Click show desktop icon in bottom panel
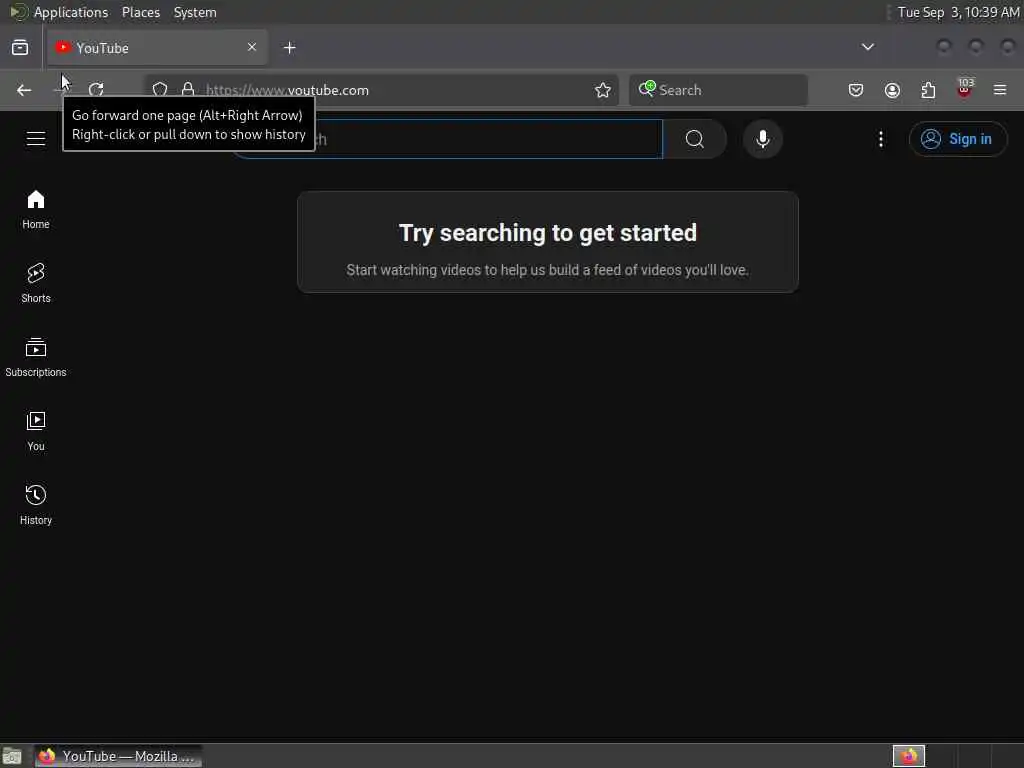Viewport: 1024px width, 768px height. [x=12, y=756]
